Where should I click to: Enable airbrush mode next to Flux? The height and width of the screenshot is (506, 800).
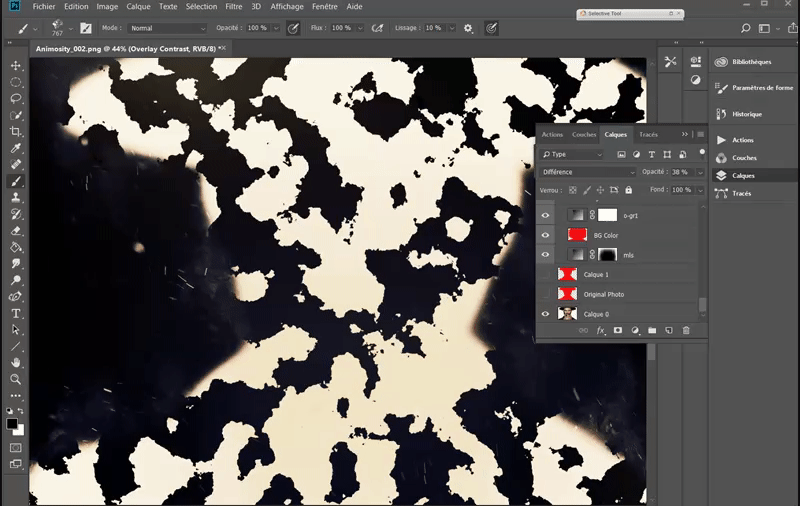click(377, 28)
